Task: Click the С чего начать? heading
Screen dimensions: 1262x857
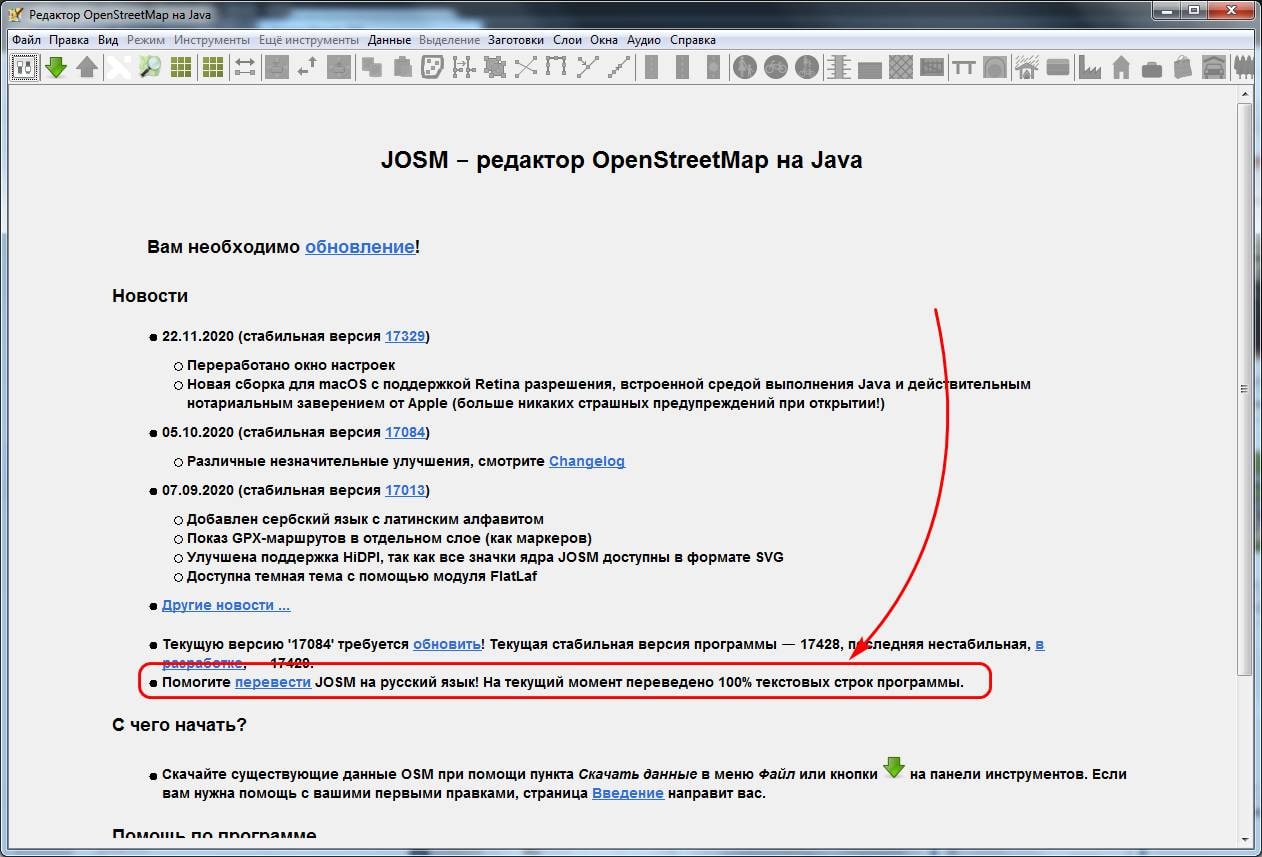Action: point(179,724)
